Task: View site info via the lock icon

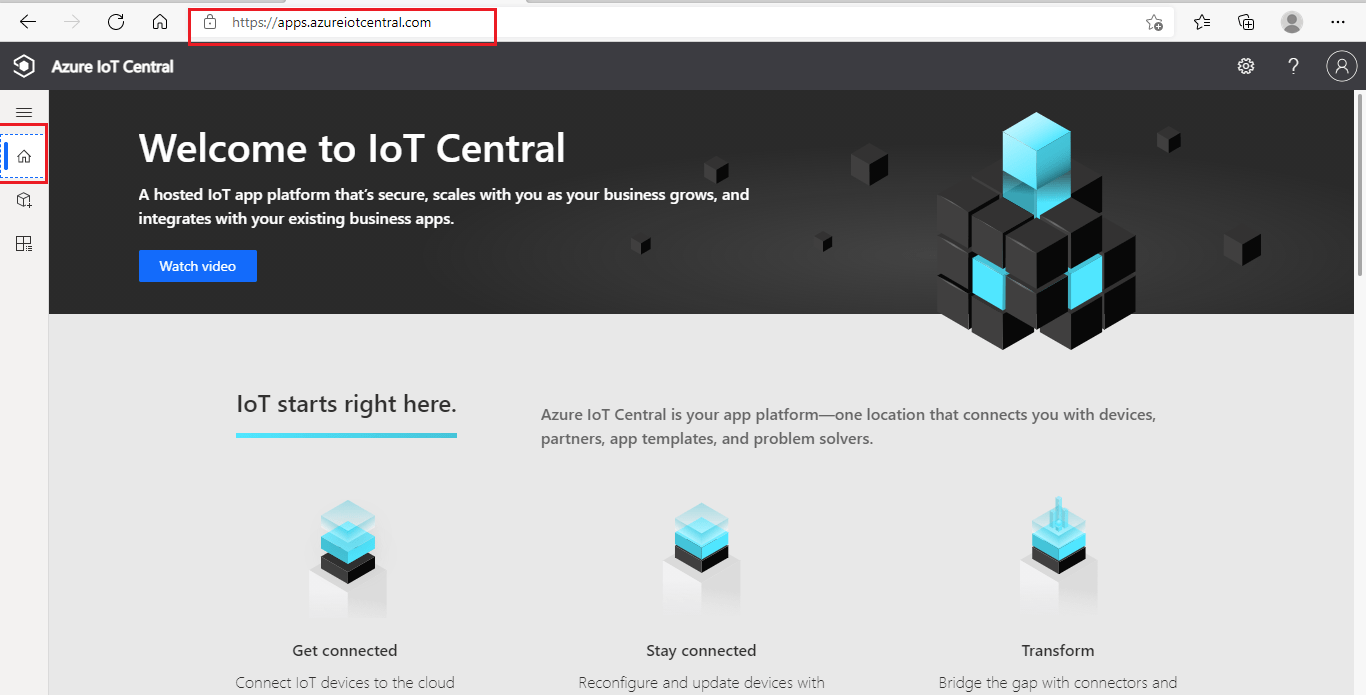Action: [209, 22]
